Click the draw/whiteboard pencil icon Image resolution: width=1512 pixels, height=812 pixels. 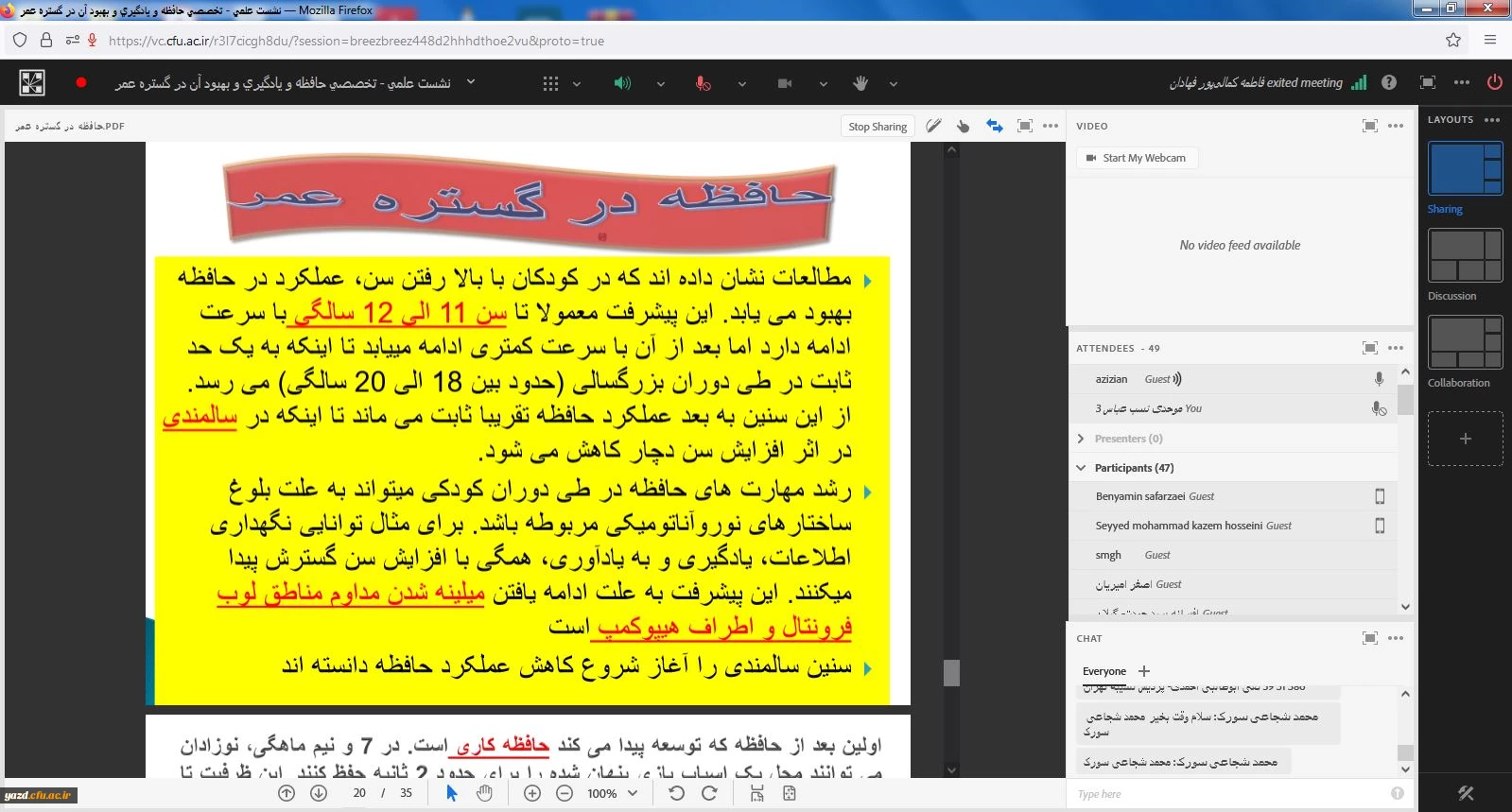pyautogui.click(x=933, y=126)
